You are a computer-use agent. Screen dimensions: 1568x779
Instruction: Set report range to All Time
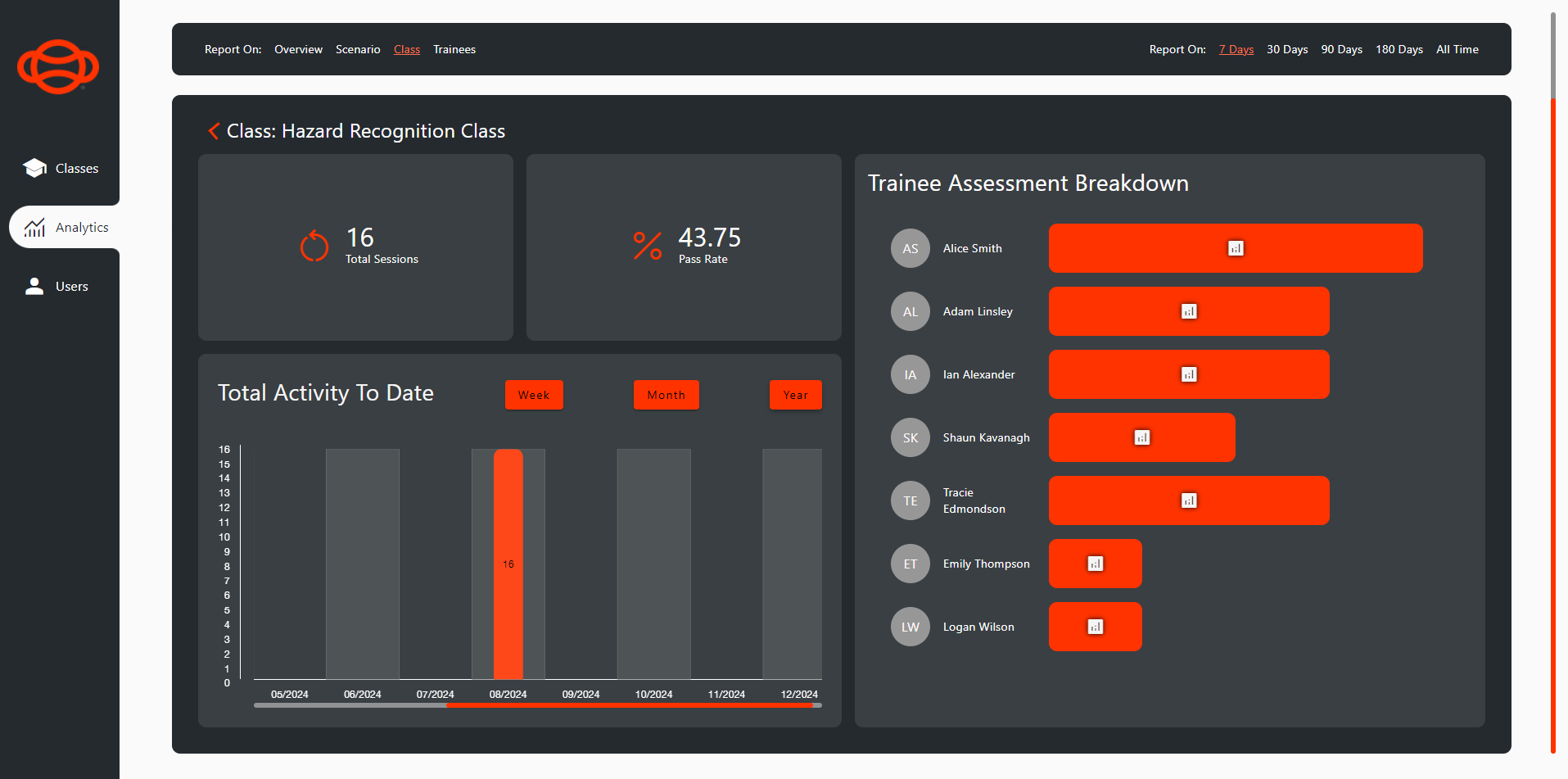(1457, 49)
